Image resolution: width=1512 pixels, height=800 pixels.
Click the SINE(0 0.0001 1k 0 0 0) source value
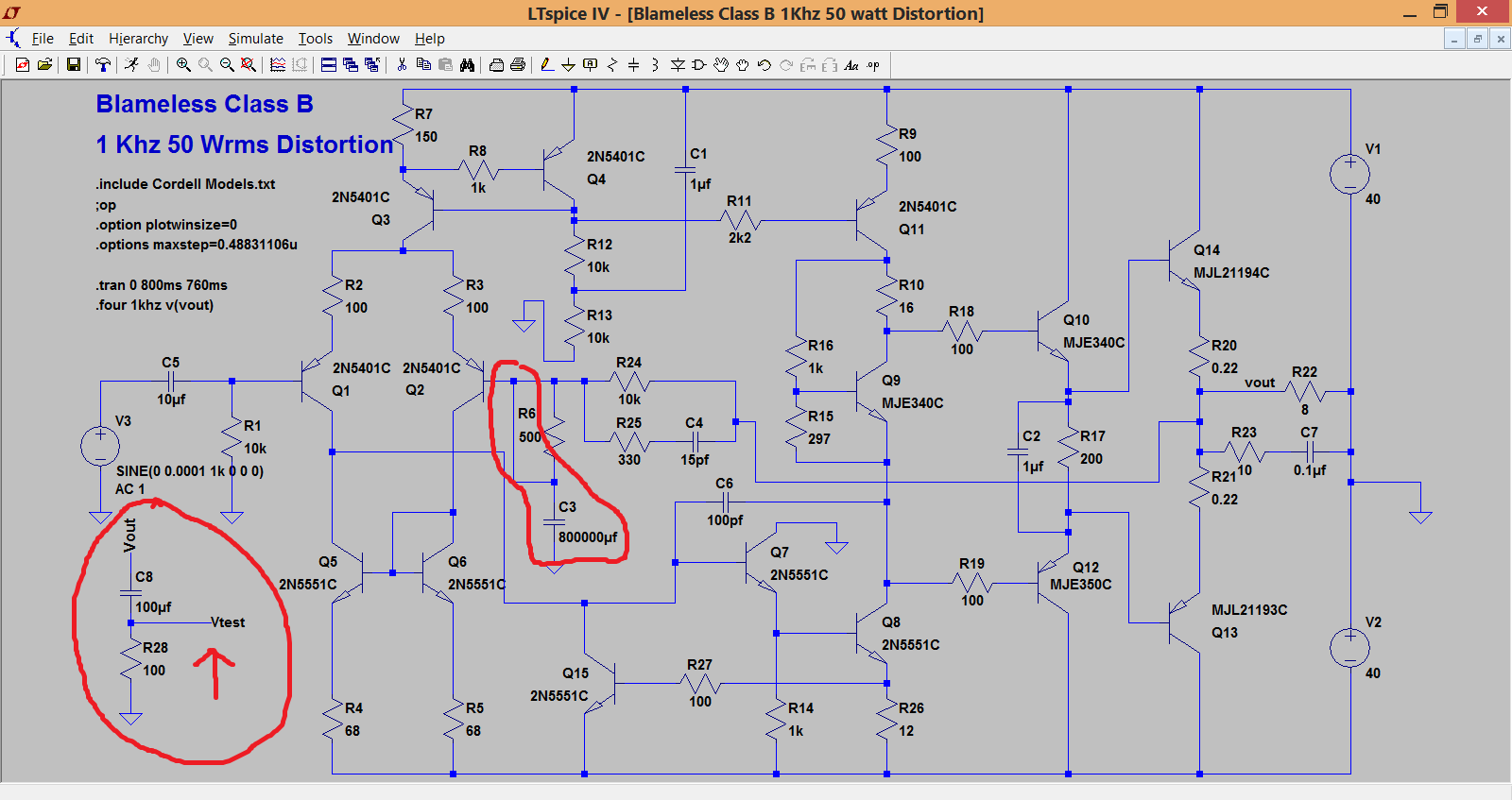(x=190, y=470)
